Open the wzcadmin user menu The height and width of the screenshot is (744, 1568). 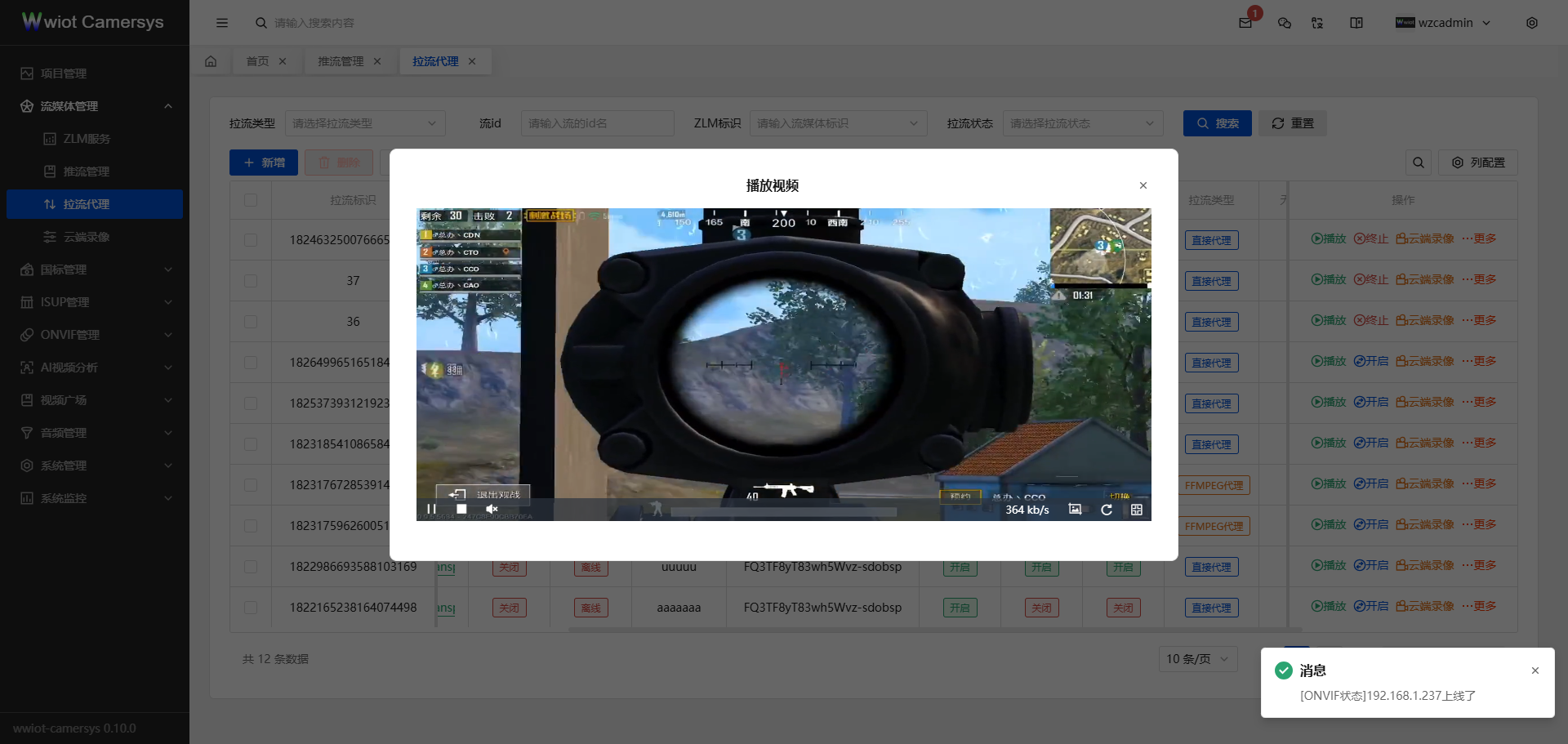click(x=1443, y=23)
